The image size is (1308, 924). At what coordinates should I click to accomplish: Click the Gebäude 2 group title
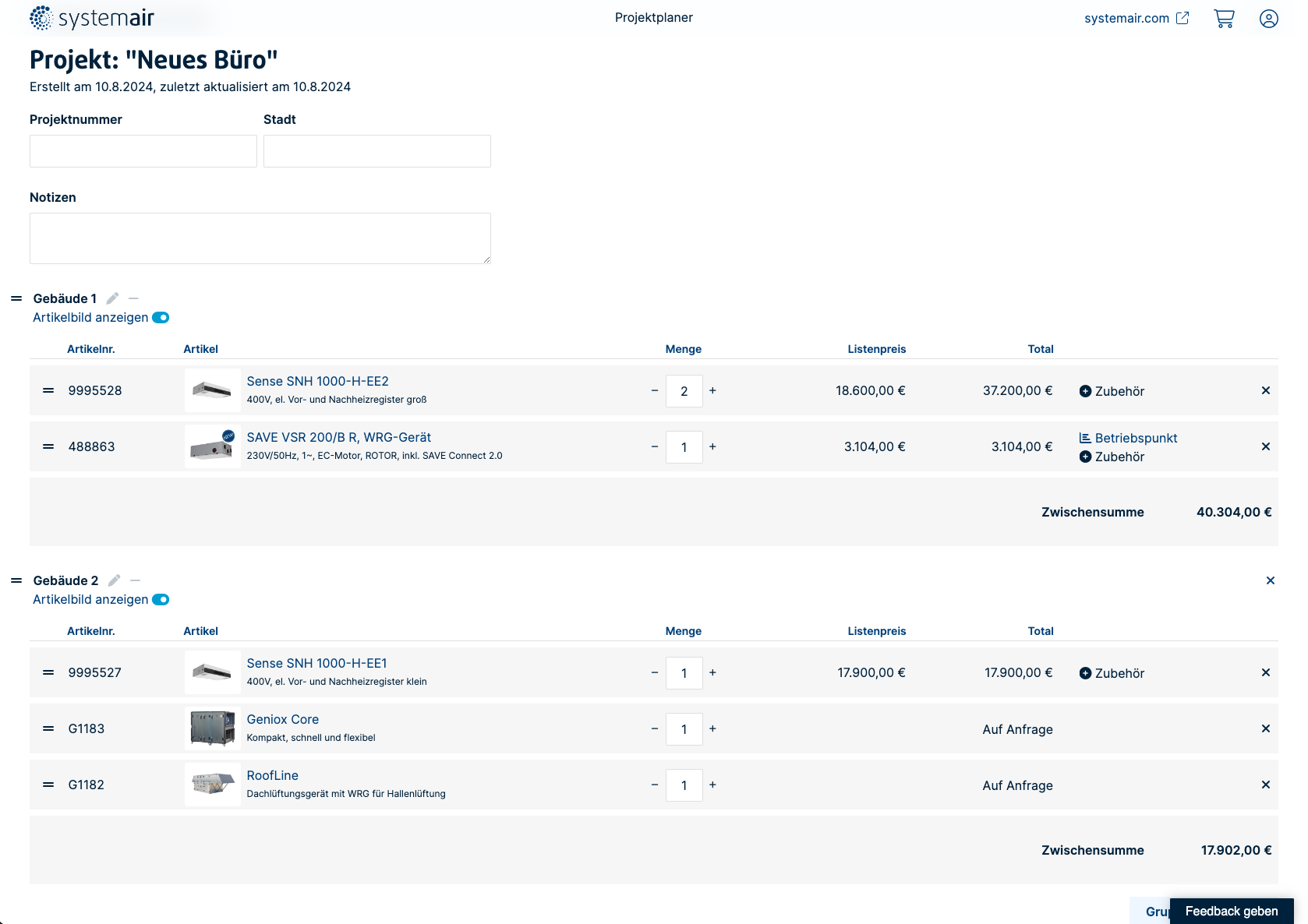65,580
